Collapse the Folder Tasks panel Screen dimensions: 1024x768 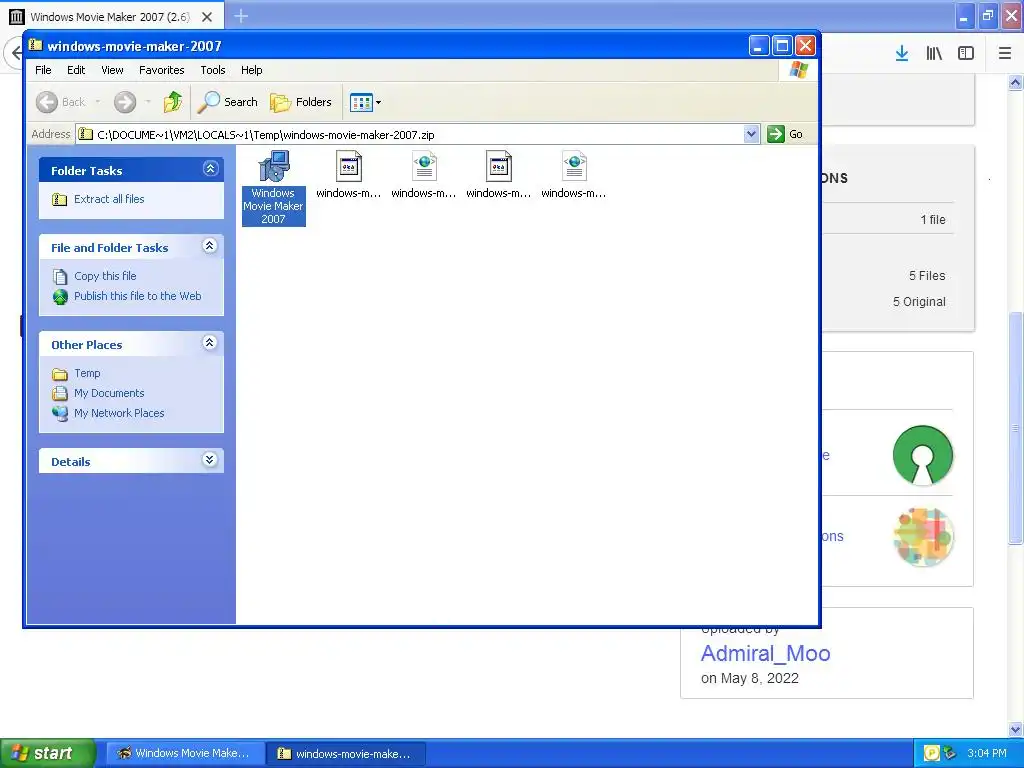tap(210, 169)
